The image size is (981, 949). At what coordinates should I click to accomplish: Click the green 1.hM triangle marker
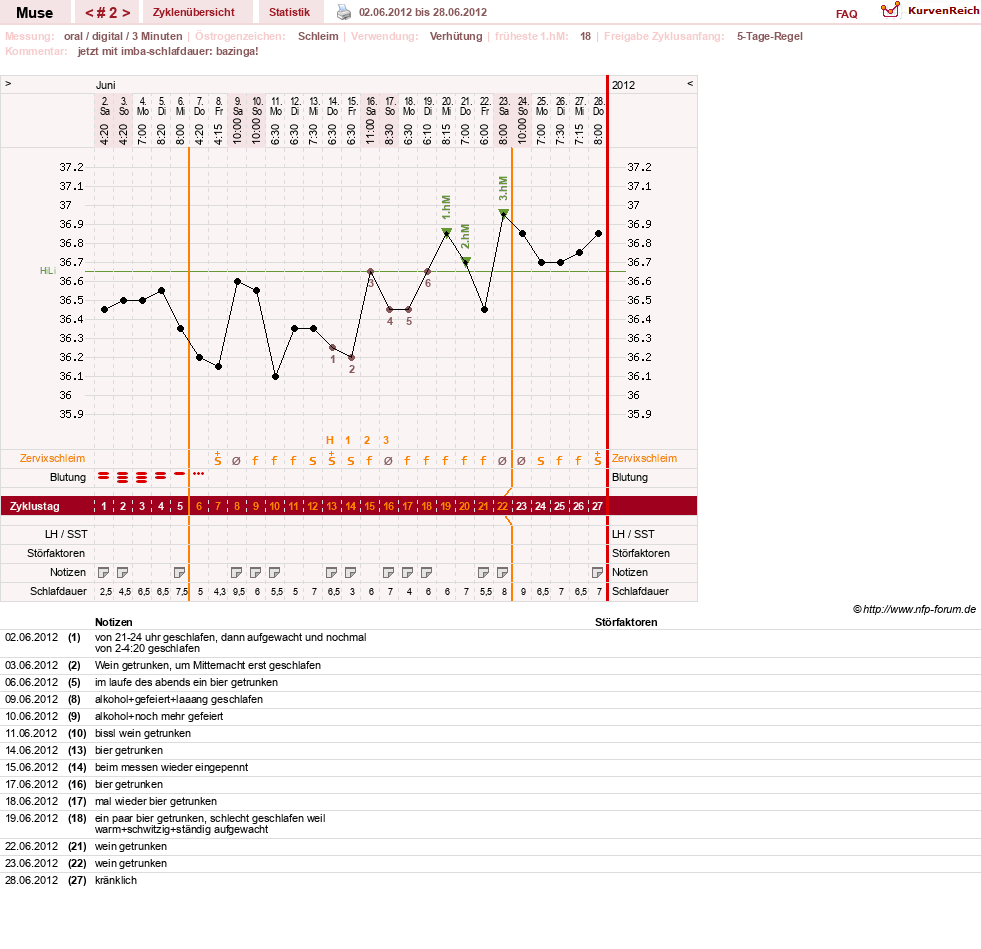447,231
